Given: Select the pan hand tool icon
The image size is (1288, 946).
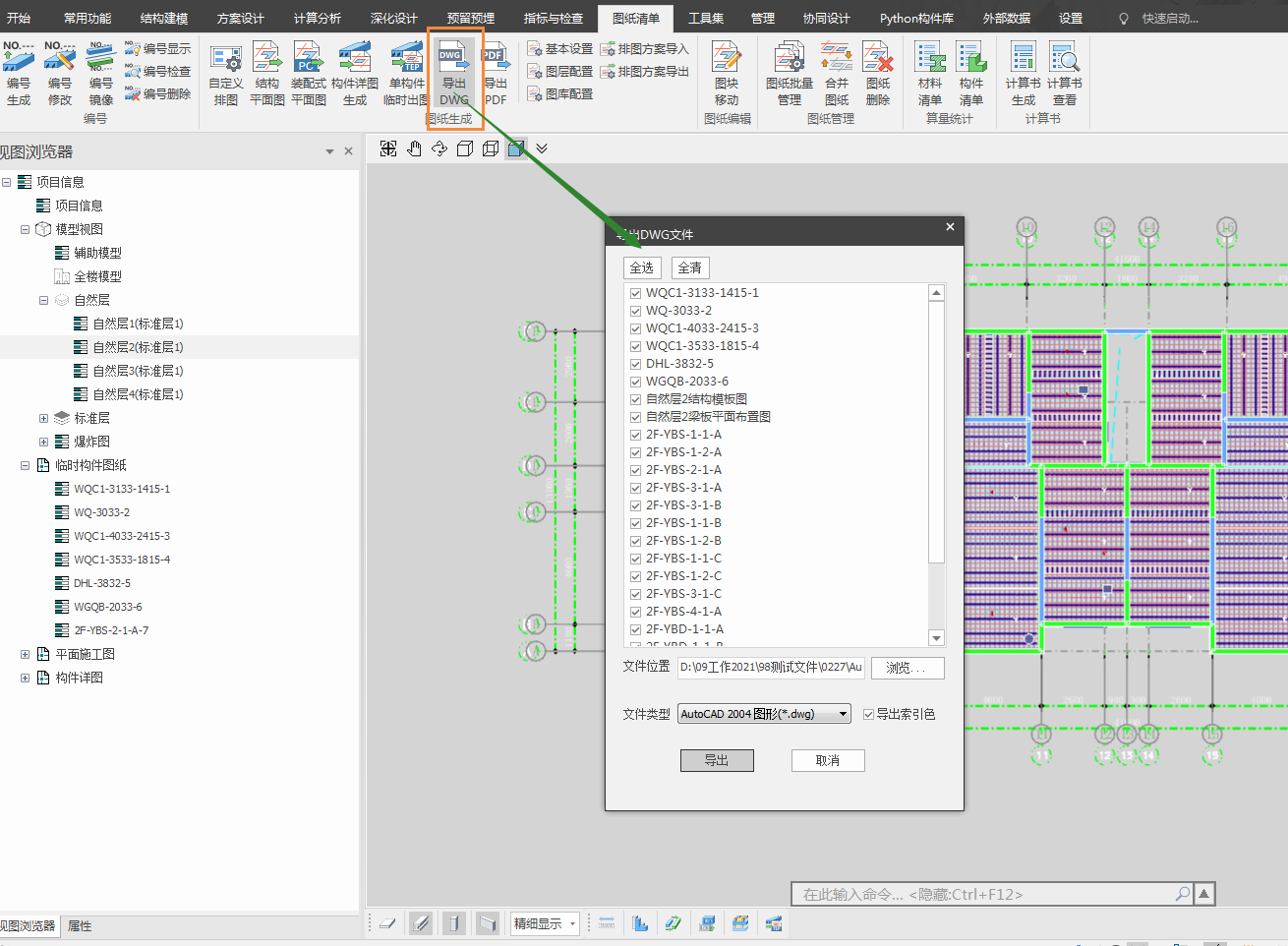Looking at the screenshot, I should (x=414, y=148).
